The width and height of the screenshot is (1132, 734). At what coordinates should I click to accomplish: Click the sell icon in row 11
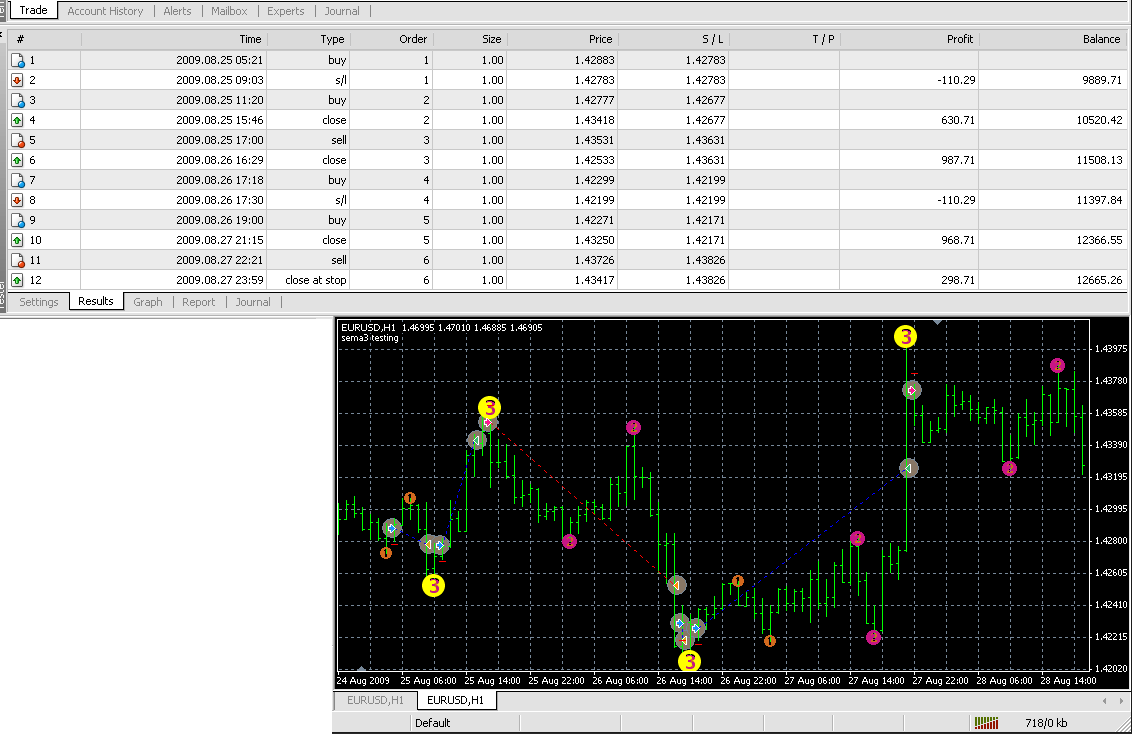pyautogui.click(x=17, y=260)
